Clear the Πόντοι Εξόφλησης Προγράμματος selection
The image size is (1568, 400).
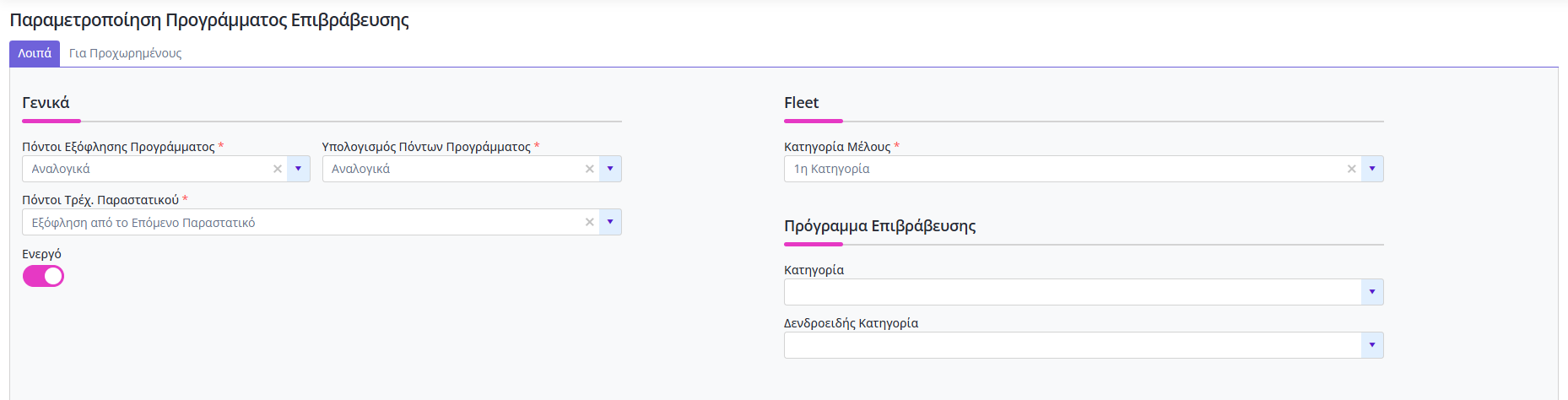pos(277,169)
